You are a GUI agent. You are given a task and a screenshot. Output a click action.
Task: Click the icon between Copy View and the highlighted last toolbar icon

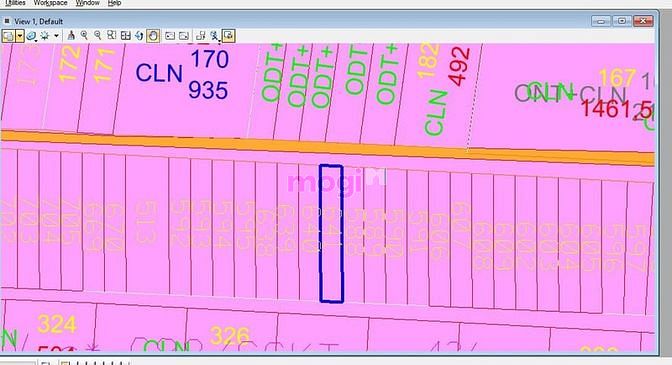[215, 36]
